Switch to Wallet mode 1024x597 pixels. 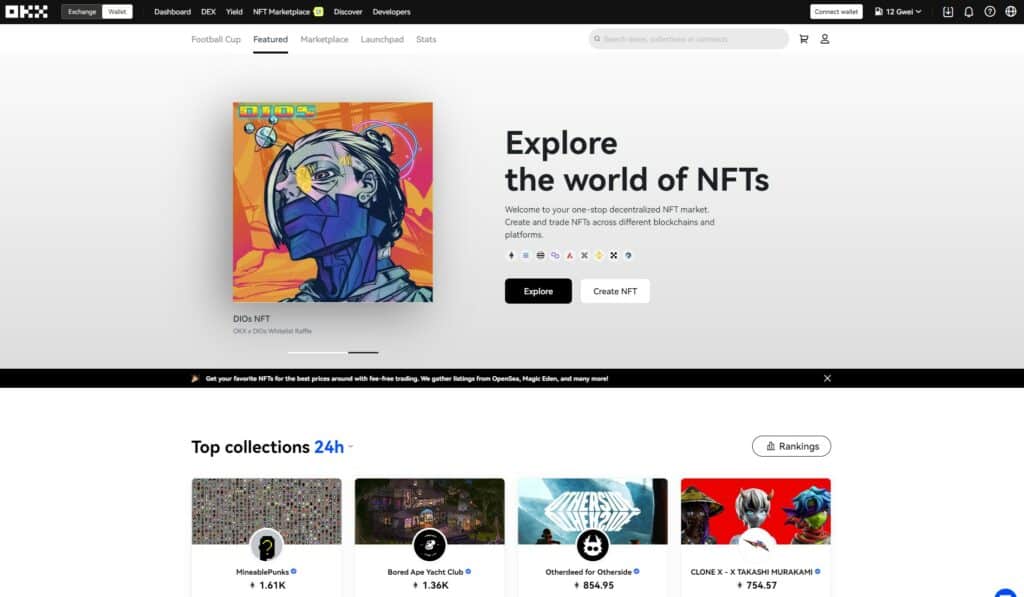[x=117, y=12]
